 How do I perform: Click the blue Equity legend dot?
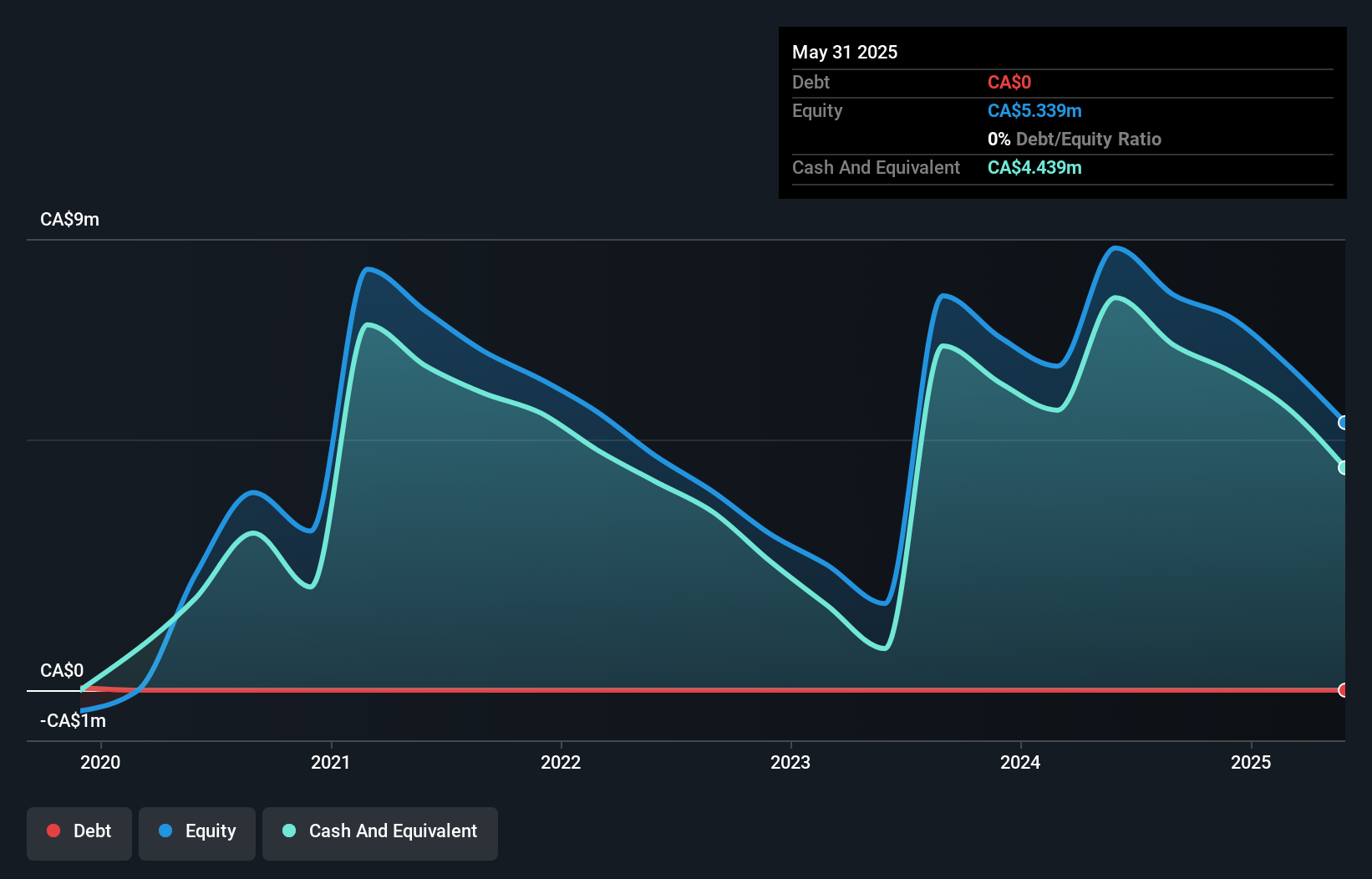point(165,831)
